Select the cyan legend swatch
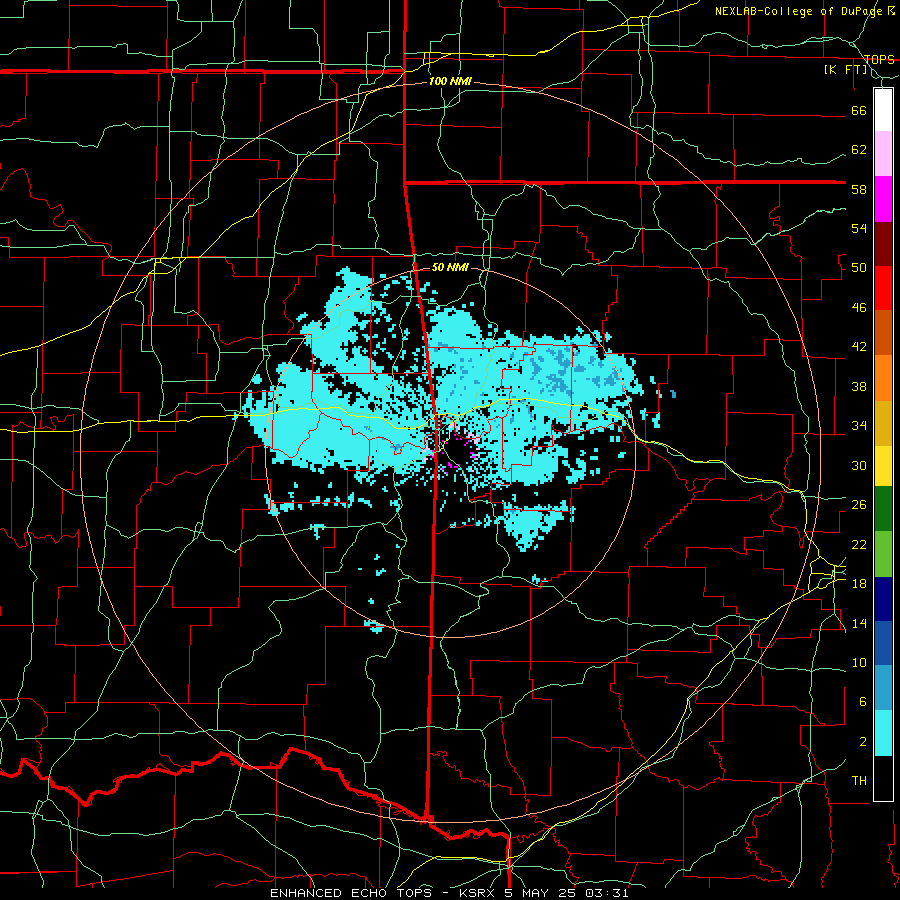The width and height of the screenshot is (900, 900). (883, 733)
